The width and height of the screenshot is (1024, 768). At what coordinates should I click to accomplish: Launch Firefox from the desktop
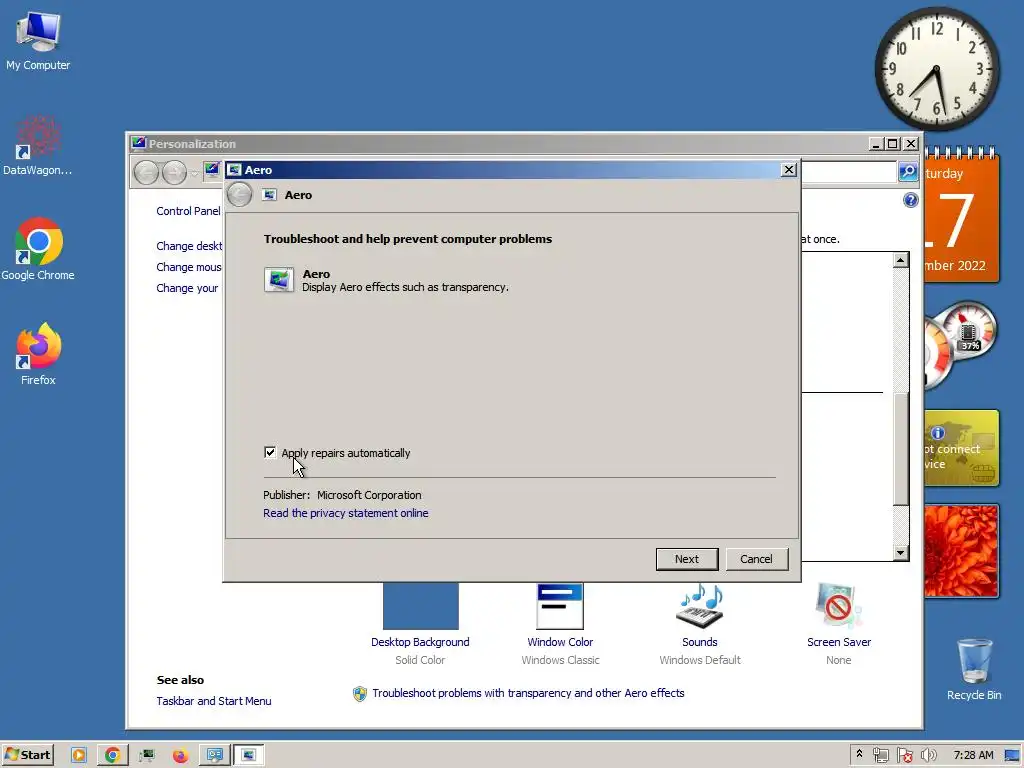[39, 353]
